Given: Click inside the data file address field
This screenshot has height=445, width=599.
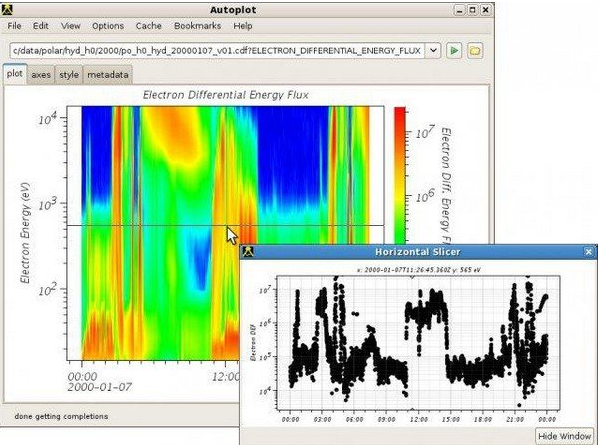Looking at the screenshot, I should (217, 50).
